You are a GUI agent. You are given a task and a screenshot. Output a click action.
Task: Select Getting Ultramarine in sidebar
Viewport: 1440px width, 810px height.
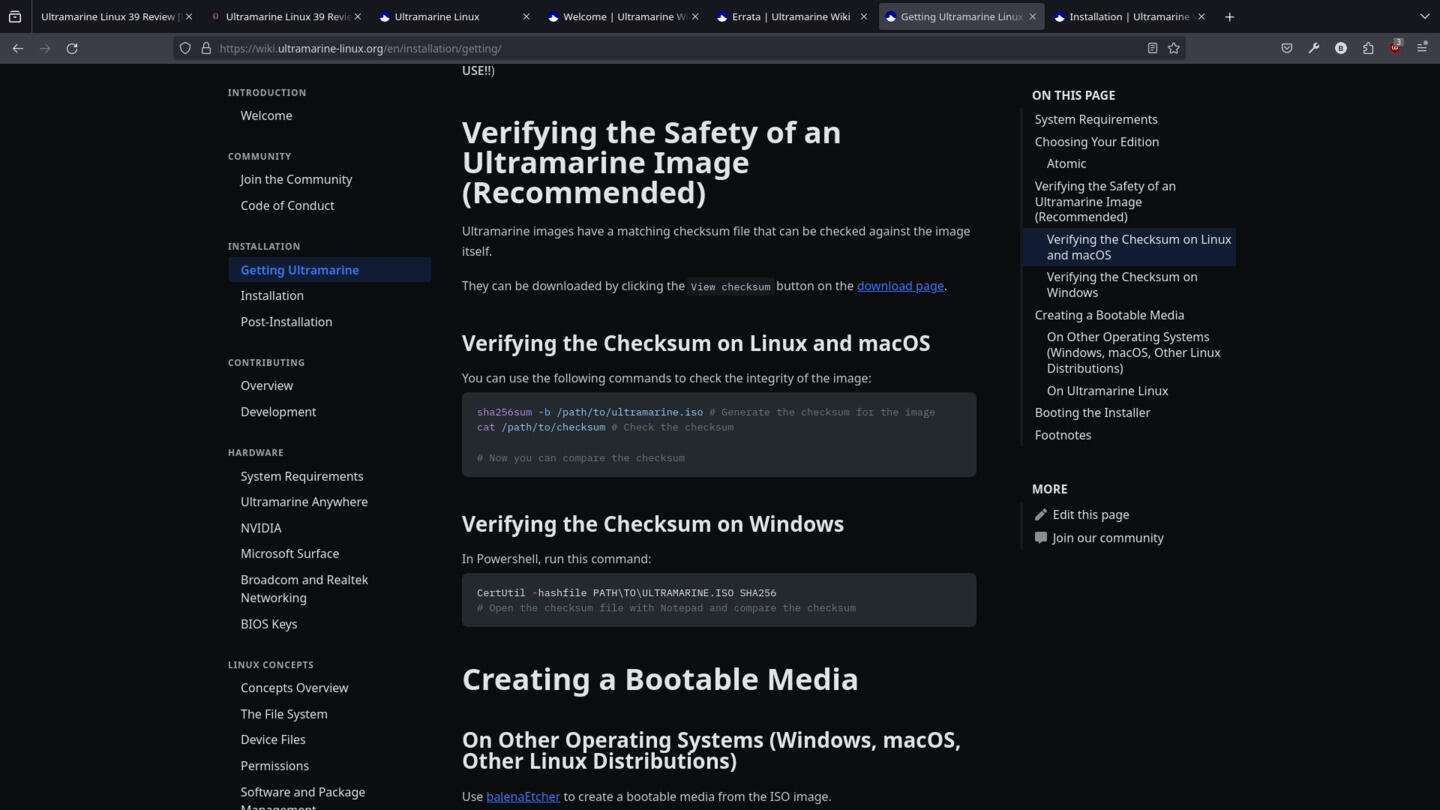coord(330,270)
